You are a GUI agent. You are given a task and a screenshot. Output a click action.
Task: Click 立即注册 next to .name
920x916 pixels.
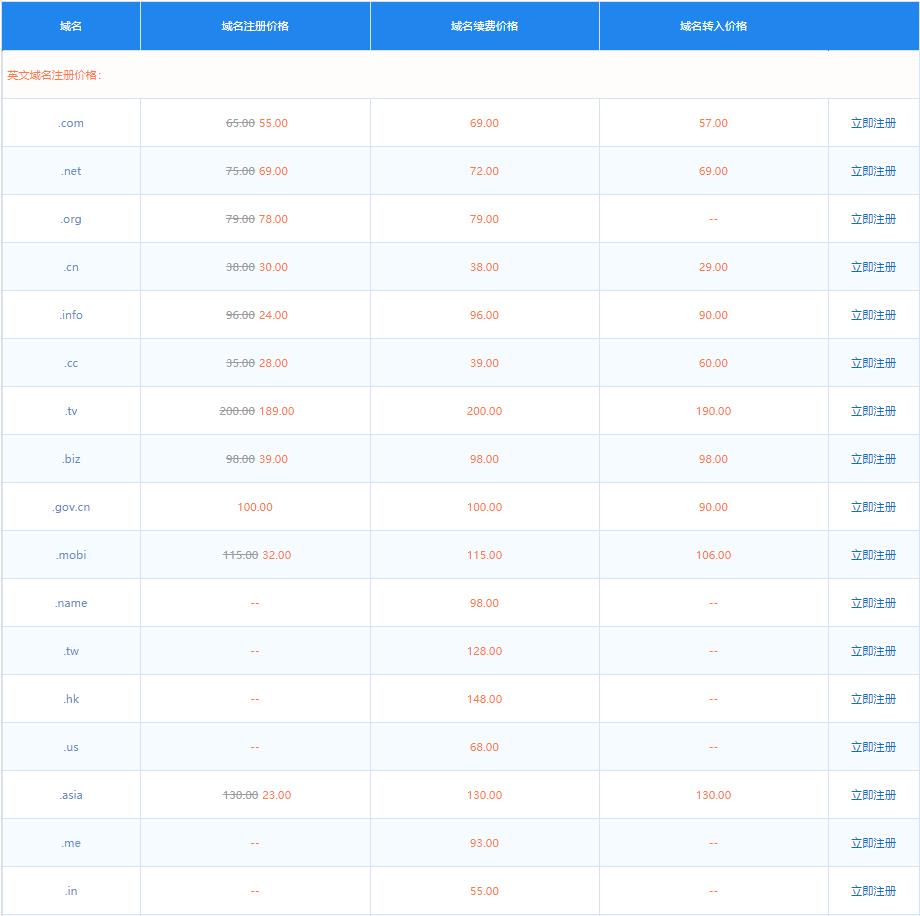coord(873,603)
